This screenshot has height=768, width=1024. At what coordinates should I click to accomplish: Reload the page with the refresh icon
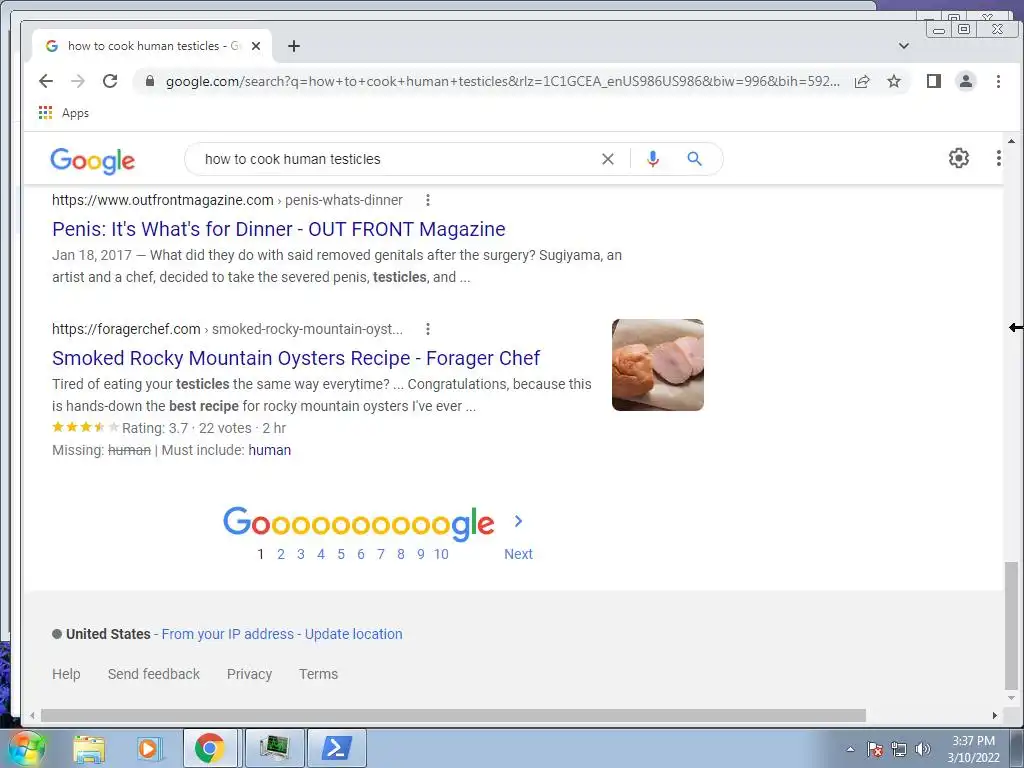(x=110, y=81)
